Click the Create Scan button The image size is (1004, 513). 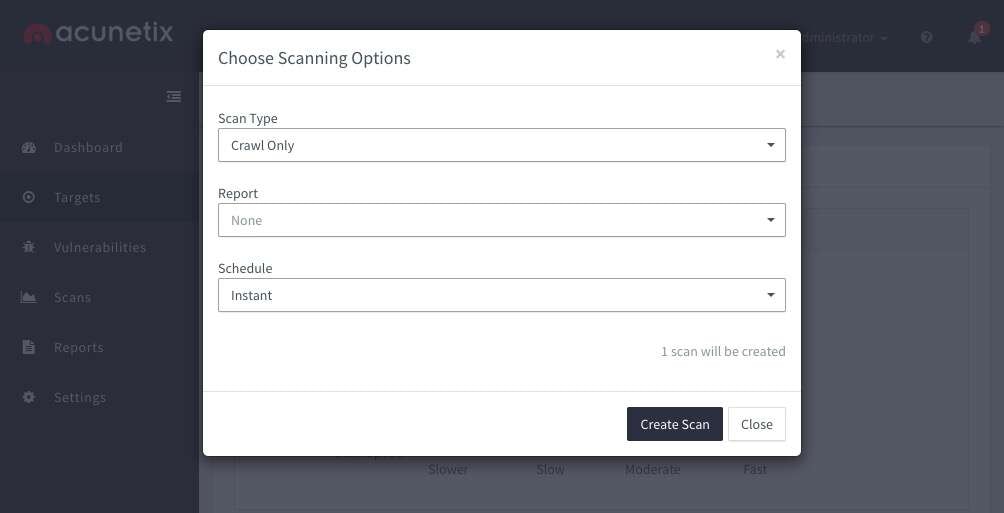[675, 424]
